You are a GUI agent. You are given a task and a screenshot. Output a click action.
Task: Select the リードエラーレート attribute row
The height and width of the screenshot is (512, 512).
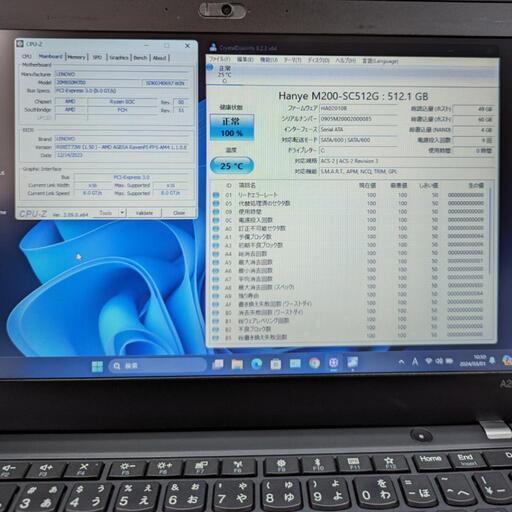tap(348, 195)
